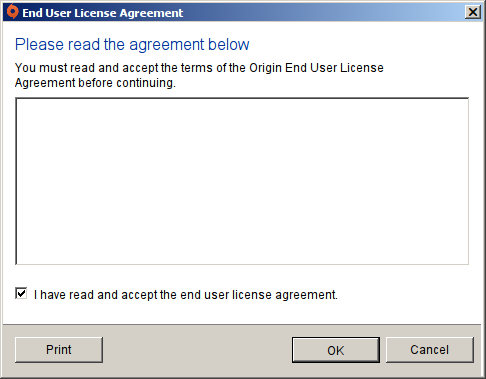Toggle the checkmark box beside the accept text
486x379 pixels.
pyautogui.click(x=21, y=293)
